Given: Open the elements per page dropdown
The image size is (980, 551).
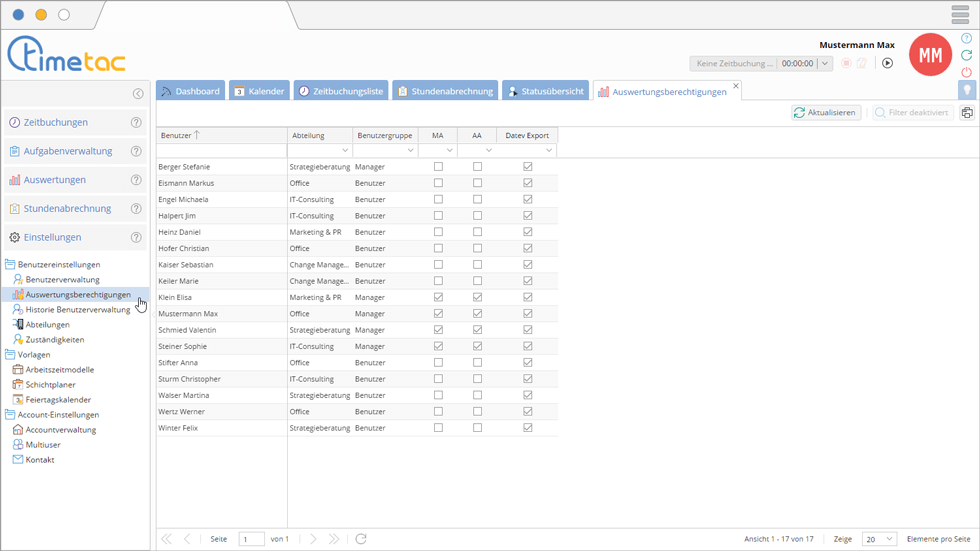Looking at the screenshot, I should tap(880, 539).
